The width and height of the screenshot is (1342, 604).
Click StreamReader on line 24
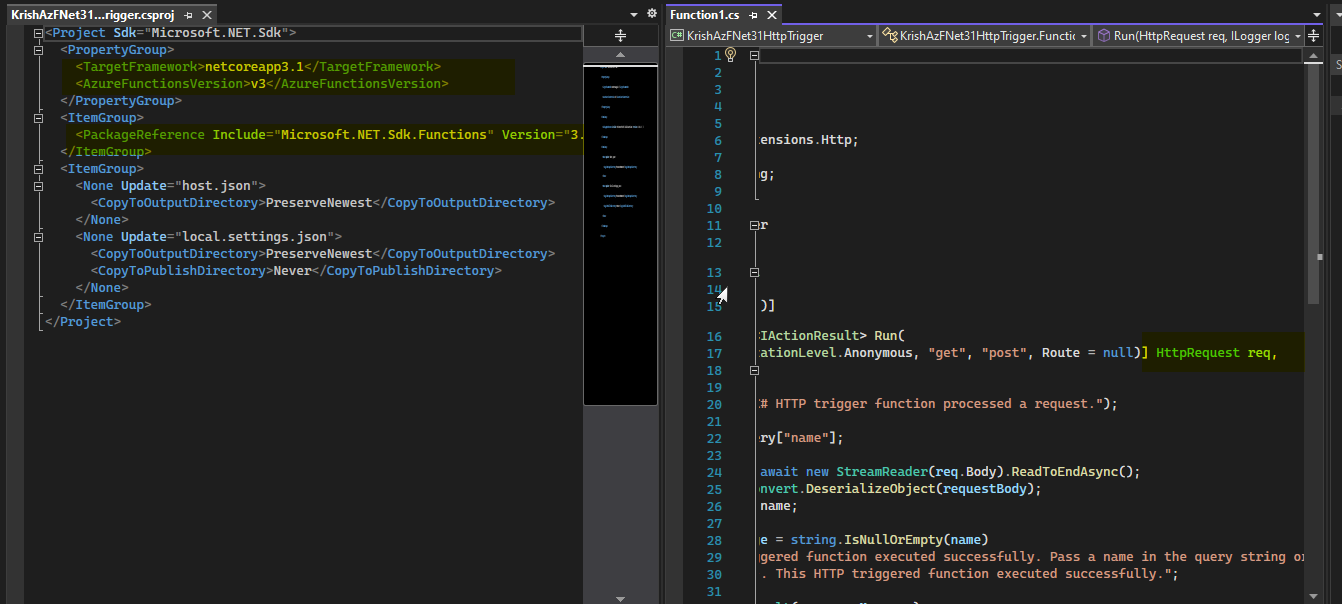pyautogui.click(x=882, y=472)
